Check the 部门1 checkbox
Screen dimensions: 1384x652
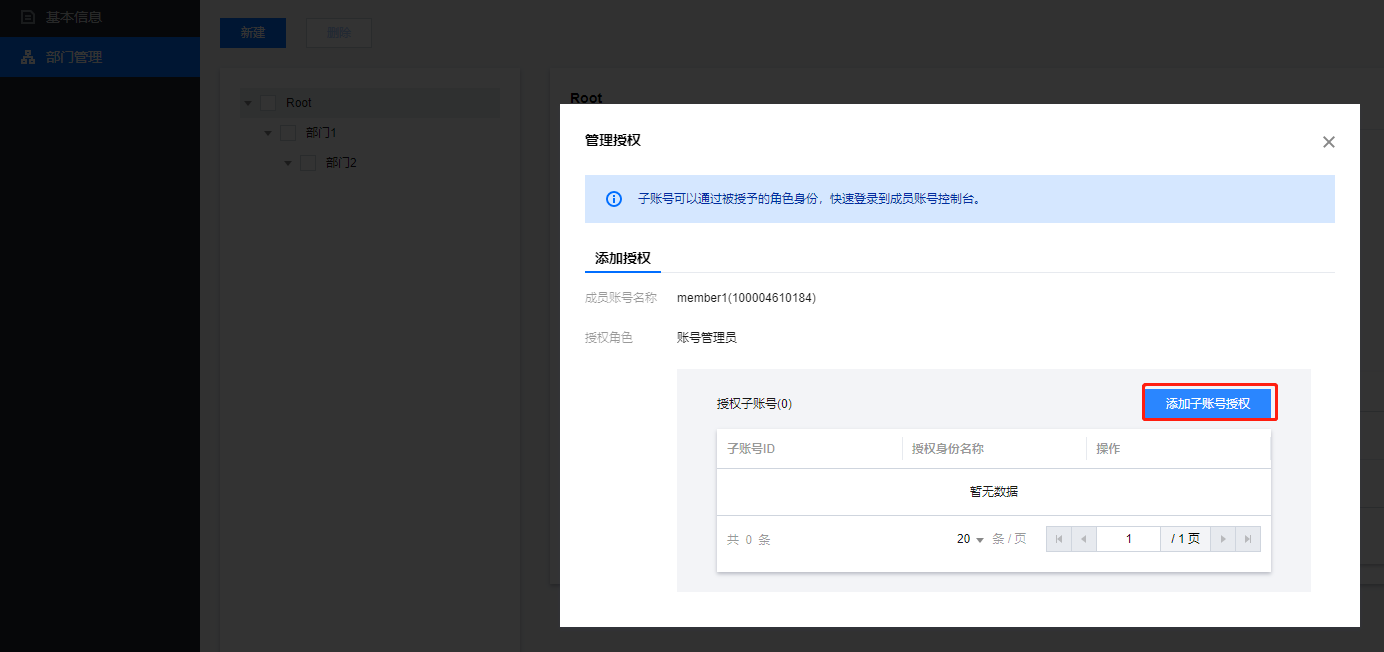tap(288, 133)
